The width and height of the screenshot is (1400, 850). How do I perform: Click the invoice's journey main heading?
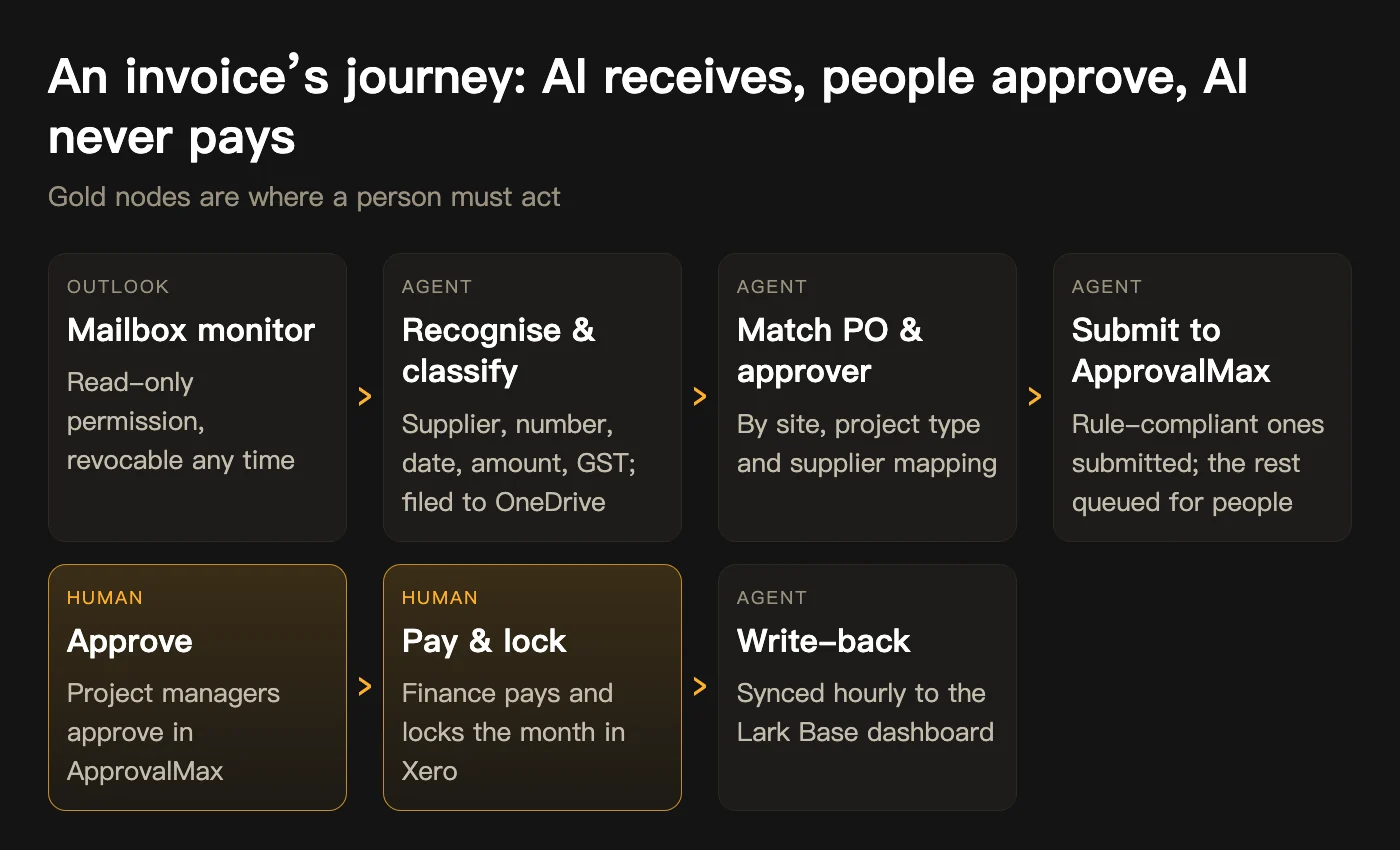[648, 106]
